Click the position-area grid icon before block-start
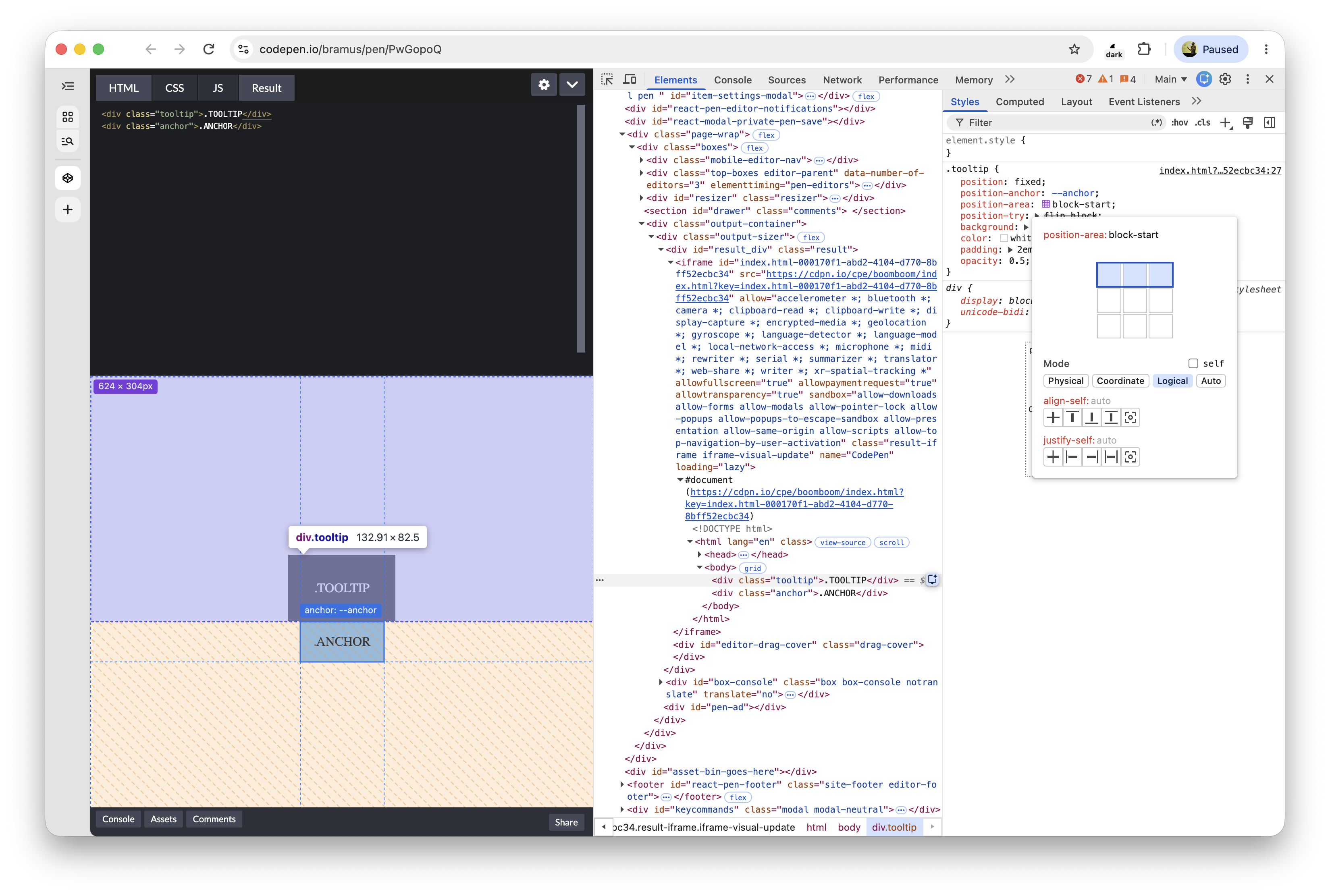The height and width of the screenshot is (896, 1330). point(1045,204)
